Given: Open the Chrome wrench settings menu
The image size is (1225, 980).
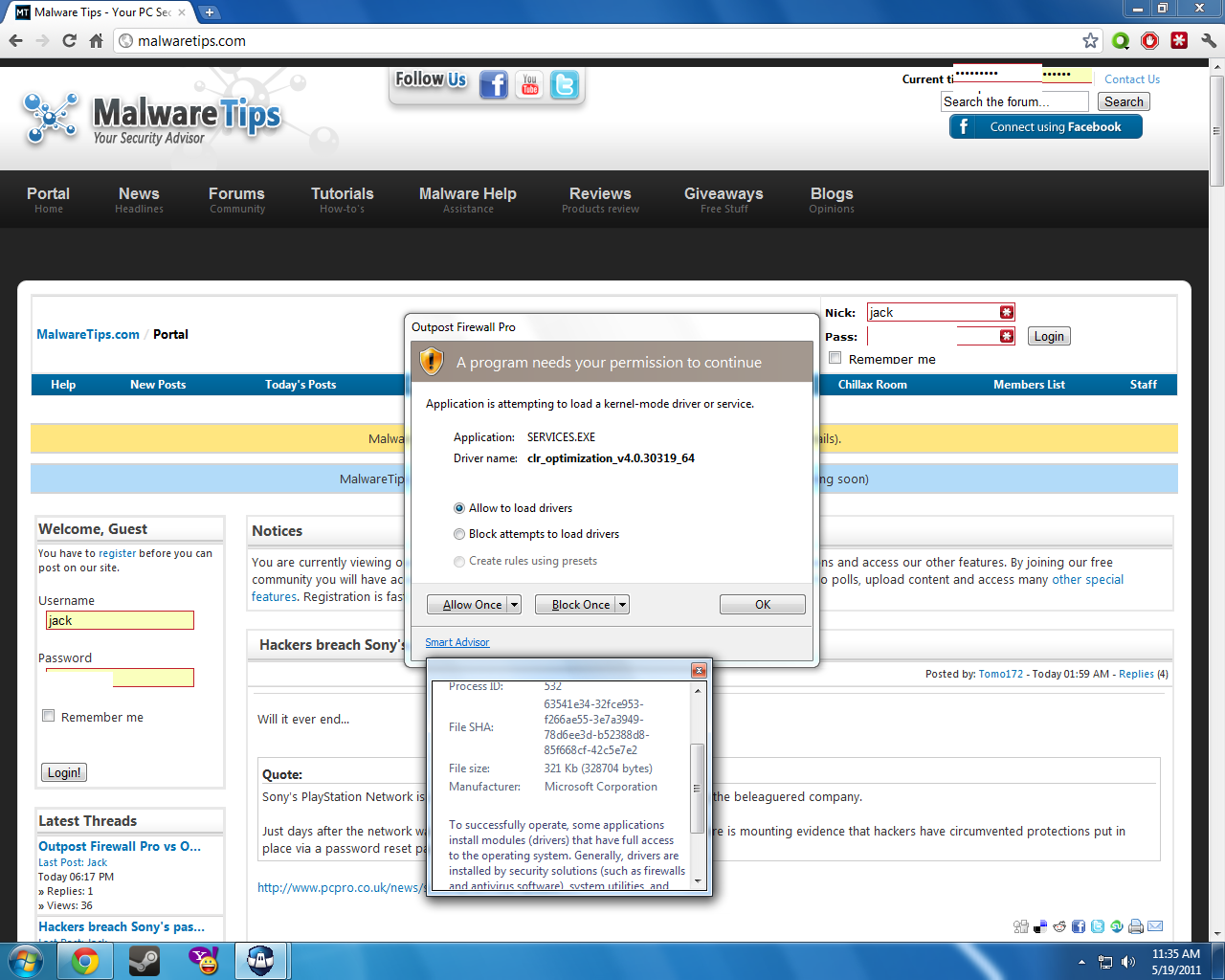Looking at the screenshot, I should click(x=1209, y=40).
